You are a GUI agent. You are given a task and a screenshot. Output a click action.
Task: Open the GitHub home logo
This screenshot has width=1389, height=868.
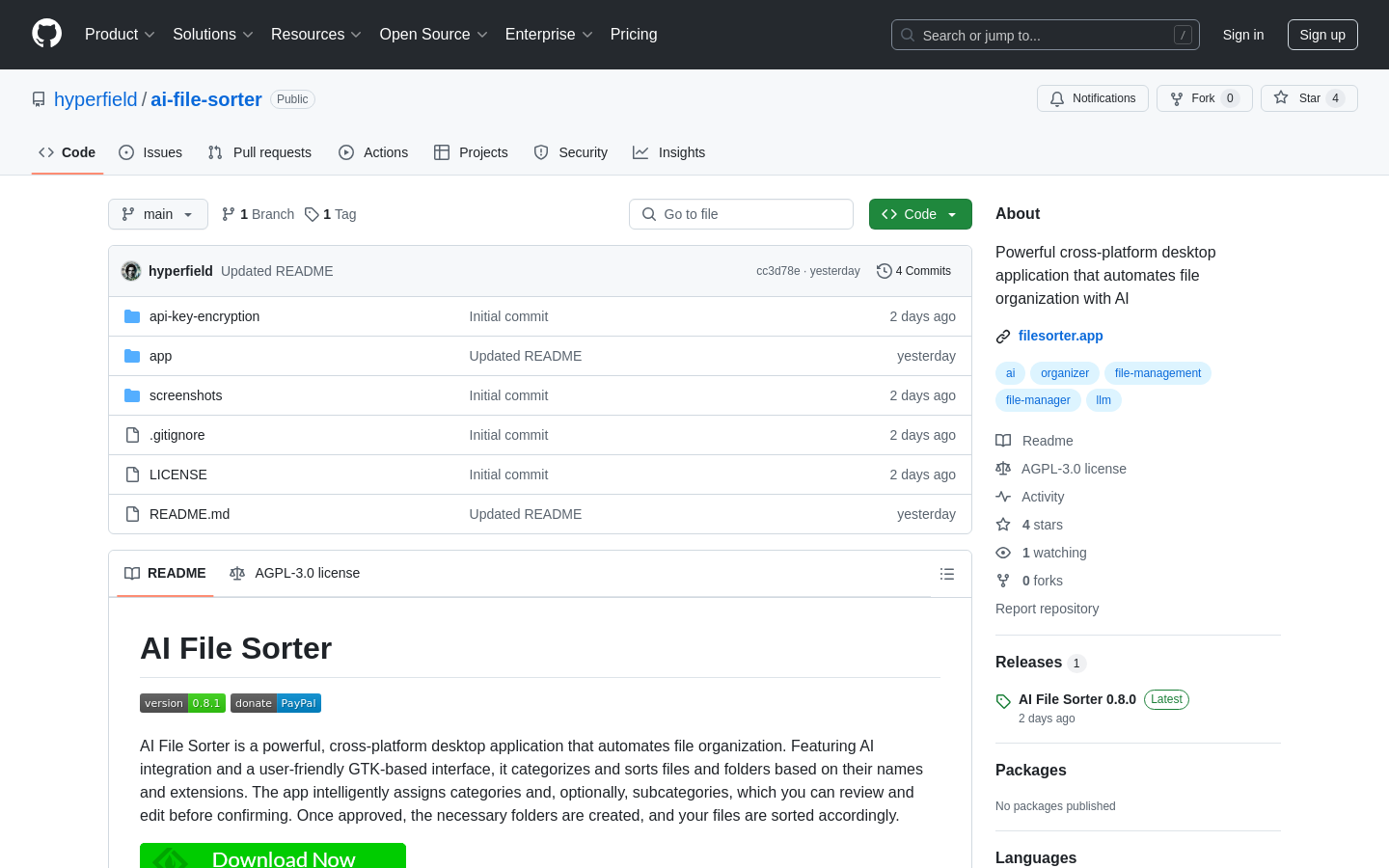46,34
